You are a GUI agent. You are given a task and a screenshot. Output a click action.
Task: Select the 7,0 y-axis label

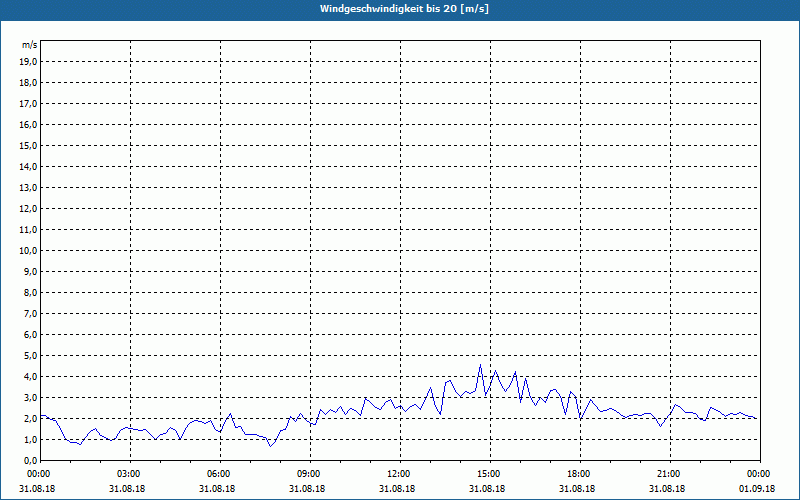tap(30, 314)
